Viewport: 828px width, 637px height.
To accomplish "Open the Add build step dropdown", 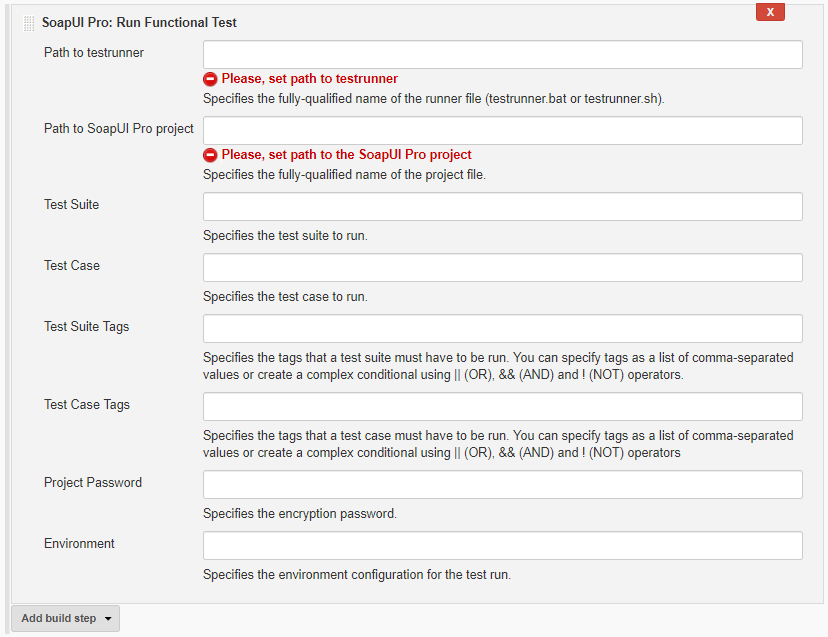I will [65, 618].
